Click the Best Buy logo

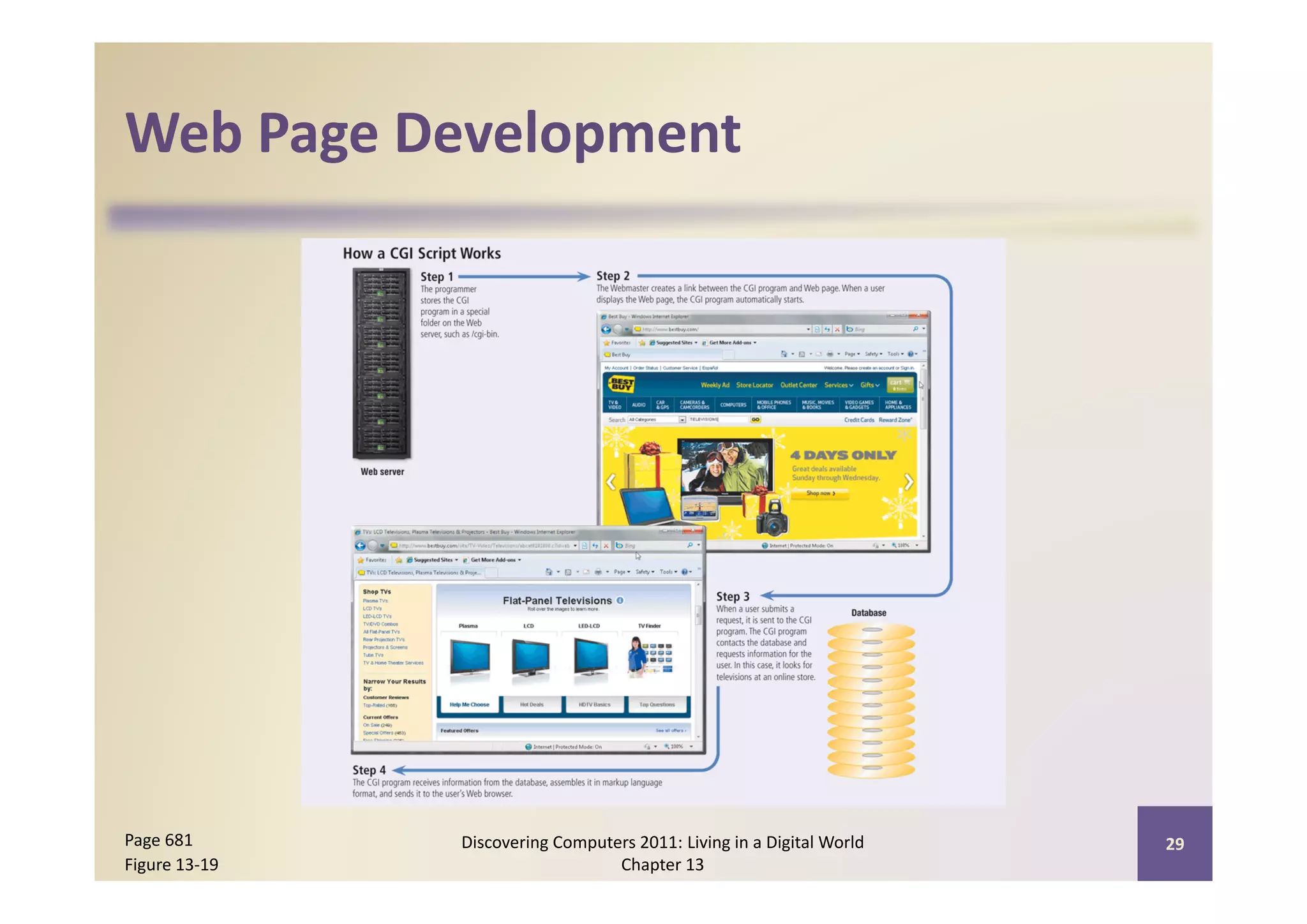[x=622, y=384]
